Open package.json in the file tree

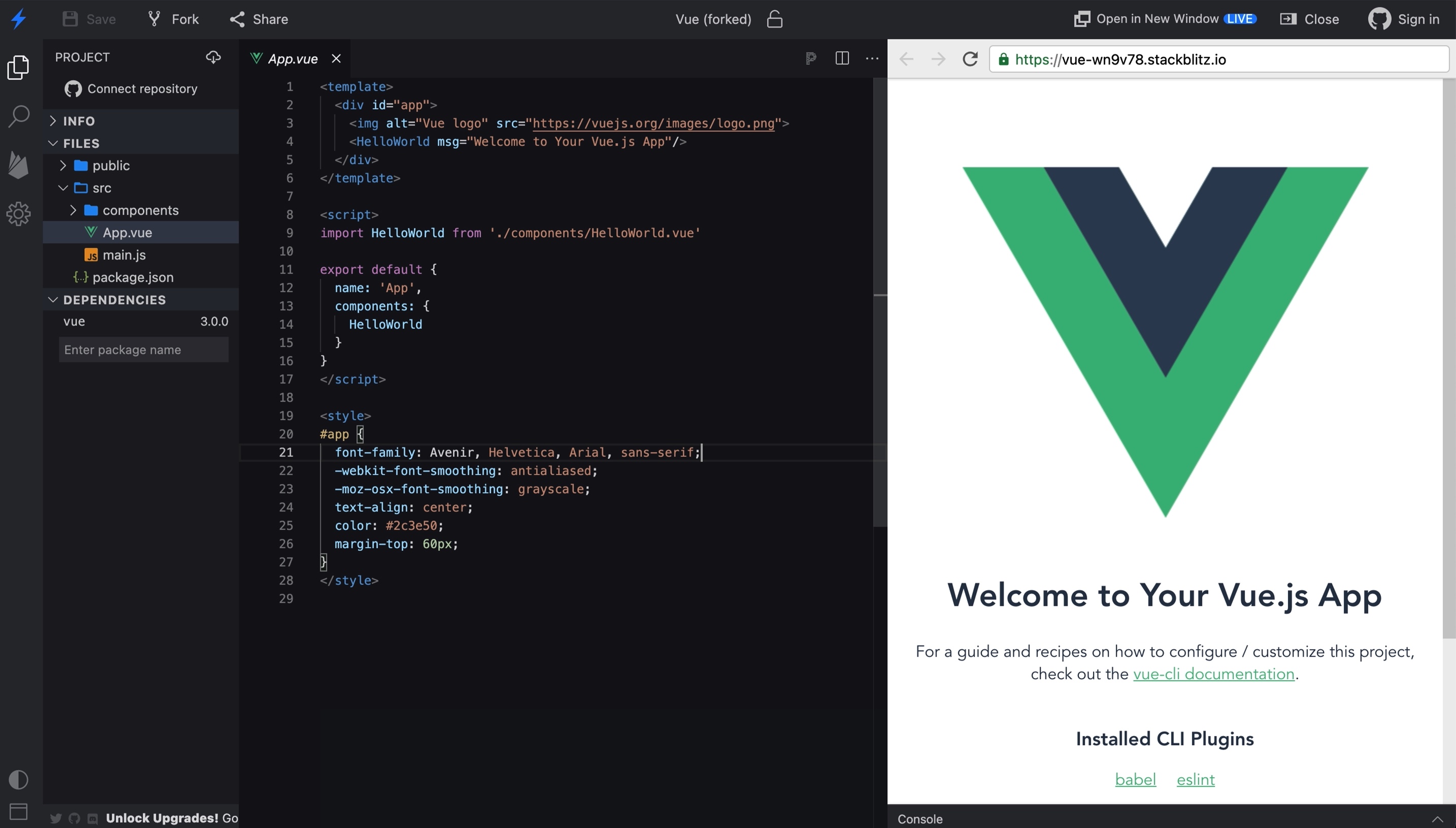point(141,277)
